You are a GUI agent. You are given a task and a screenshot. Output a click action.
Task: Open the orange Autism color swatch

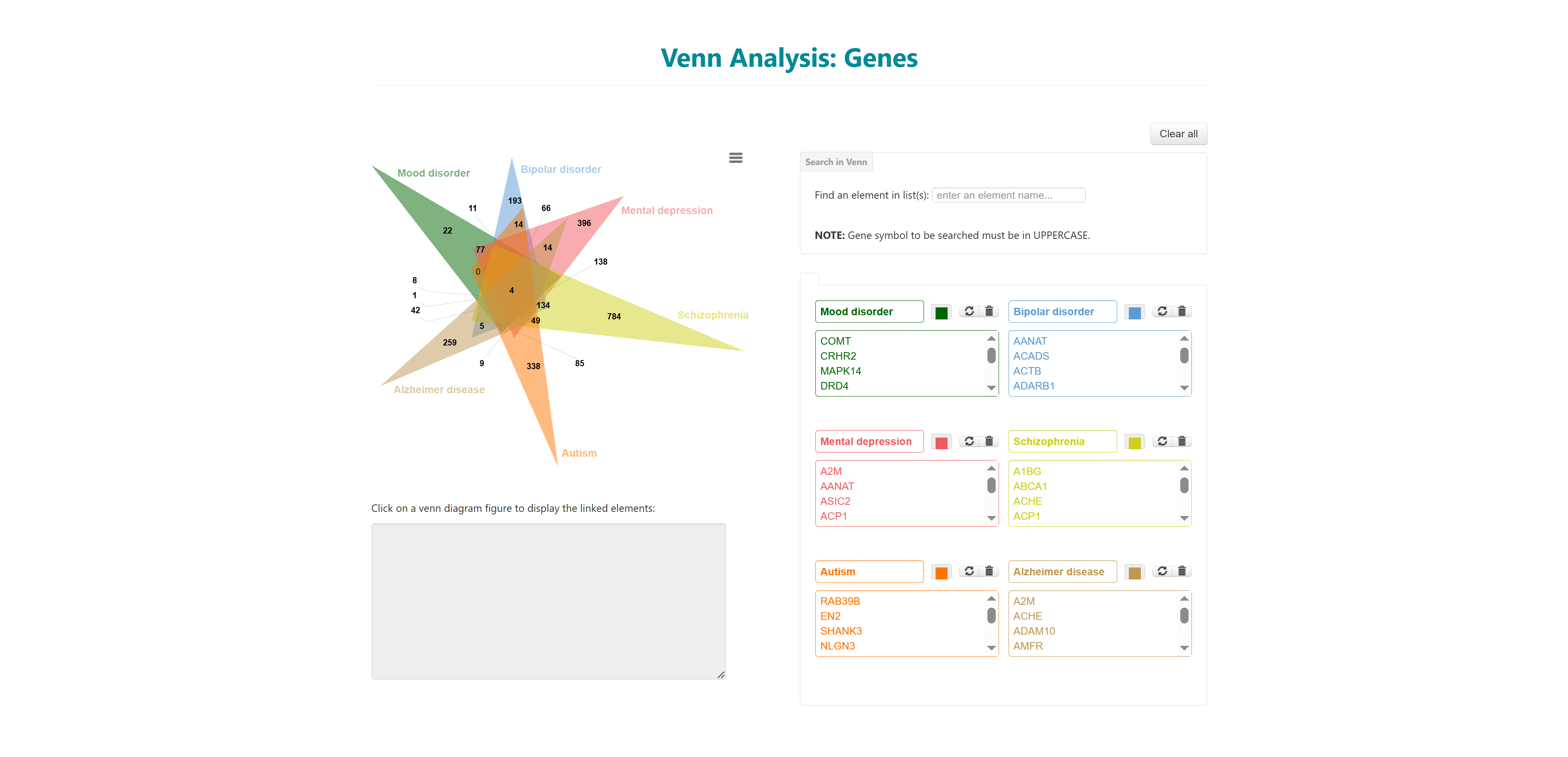(941, 572)
